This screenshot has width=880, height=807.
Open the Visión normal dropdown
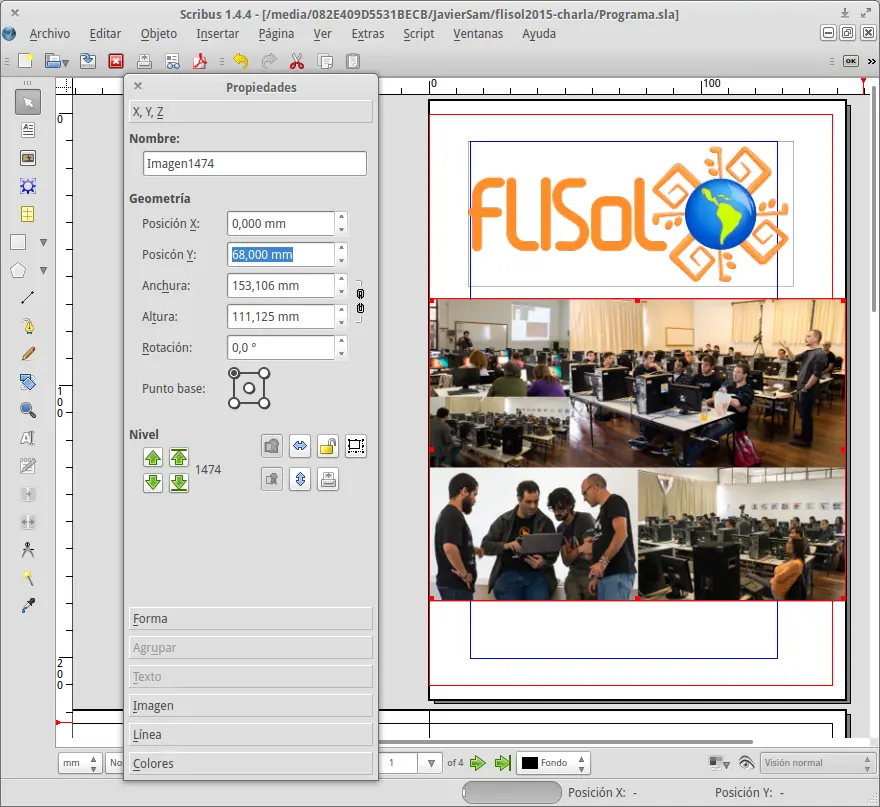pos(817,763)
